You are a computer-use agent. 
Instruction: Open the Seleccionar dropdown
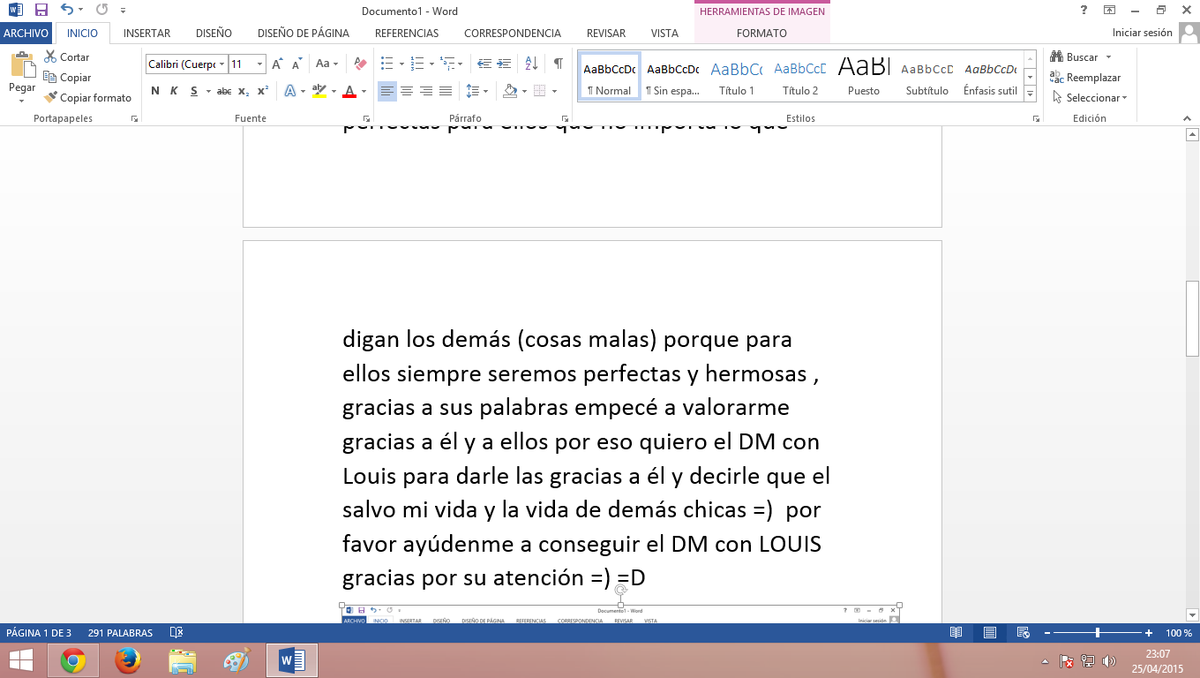coord(1089,98)
